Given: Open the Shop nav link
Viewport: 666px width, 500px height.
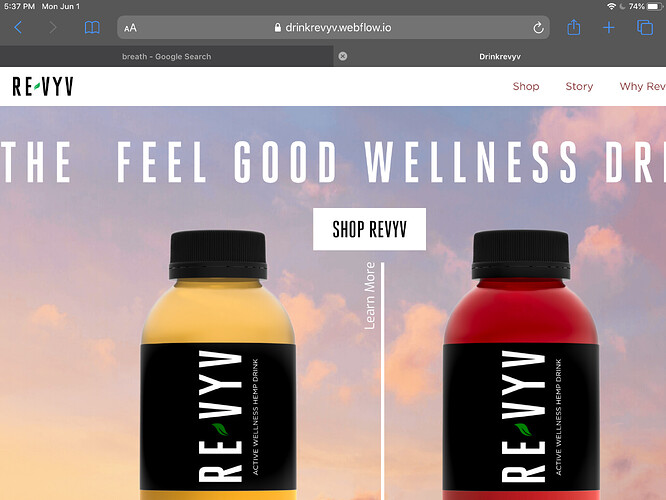Looking at the screenshot, I should click(x=526, y=86).
